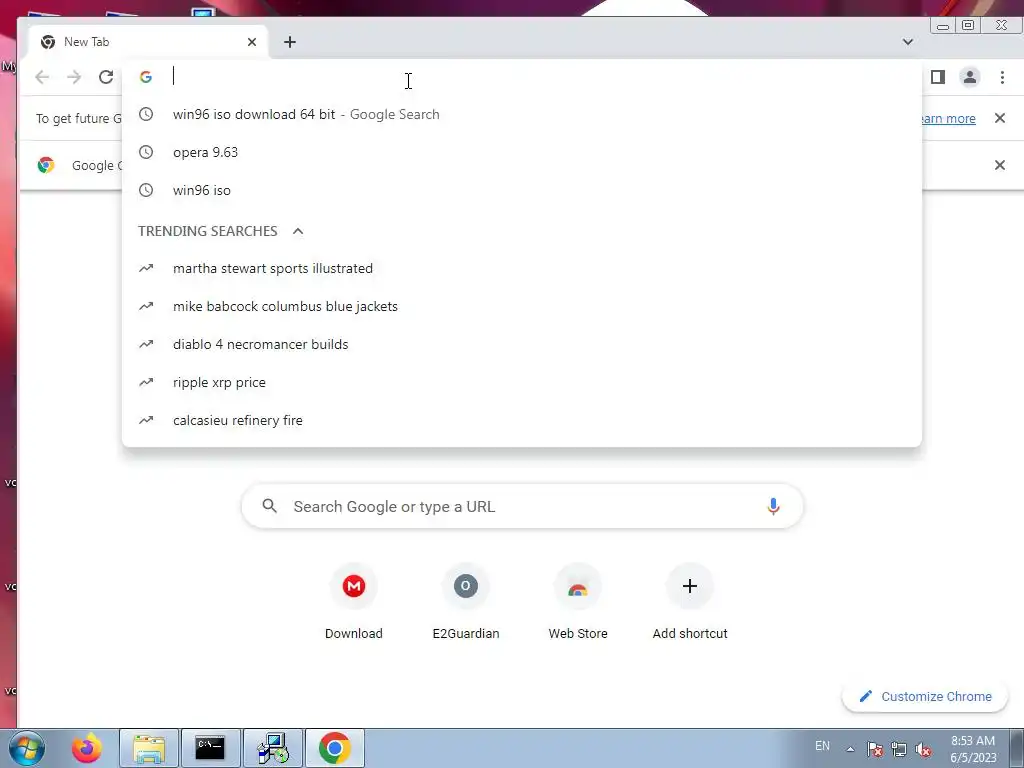Click the Add shortcut tile
Viewport: 1024px width, 768px height.
pyautogui.click(x=690, y=603)
